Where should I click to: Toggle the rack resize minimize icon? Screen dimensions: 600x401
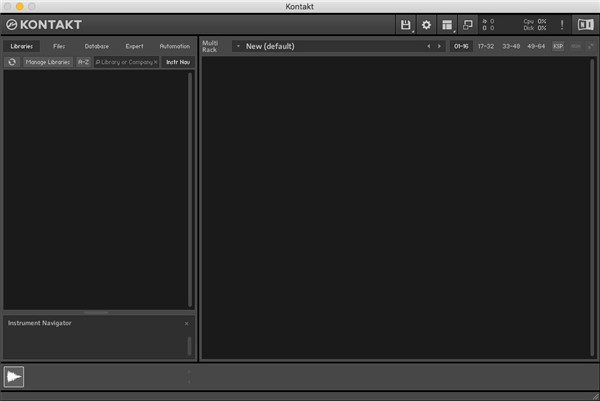pos(590,46)
